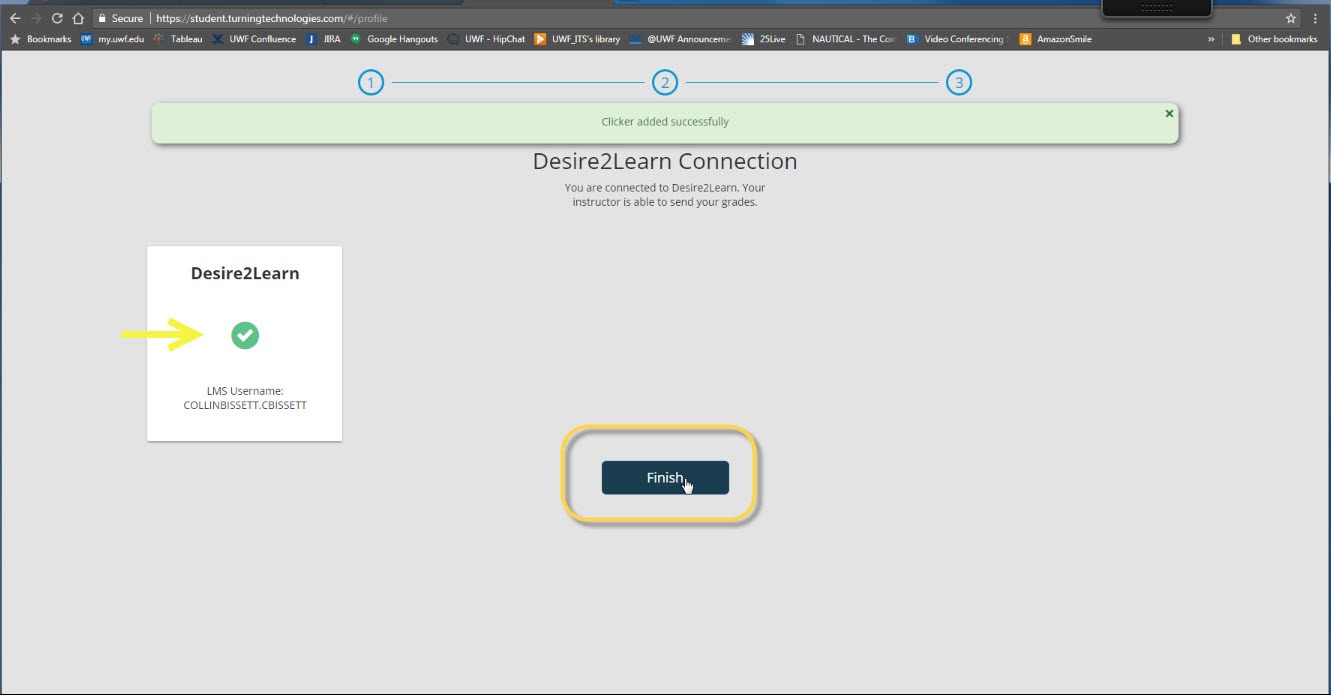Open my.uwf.edu bookmark
The height and width of the screenshot is (695, 1331).
pos(112,39)
